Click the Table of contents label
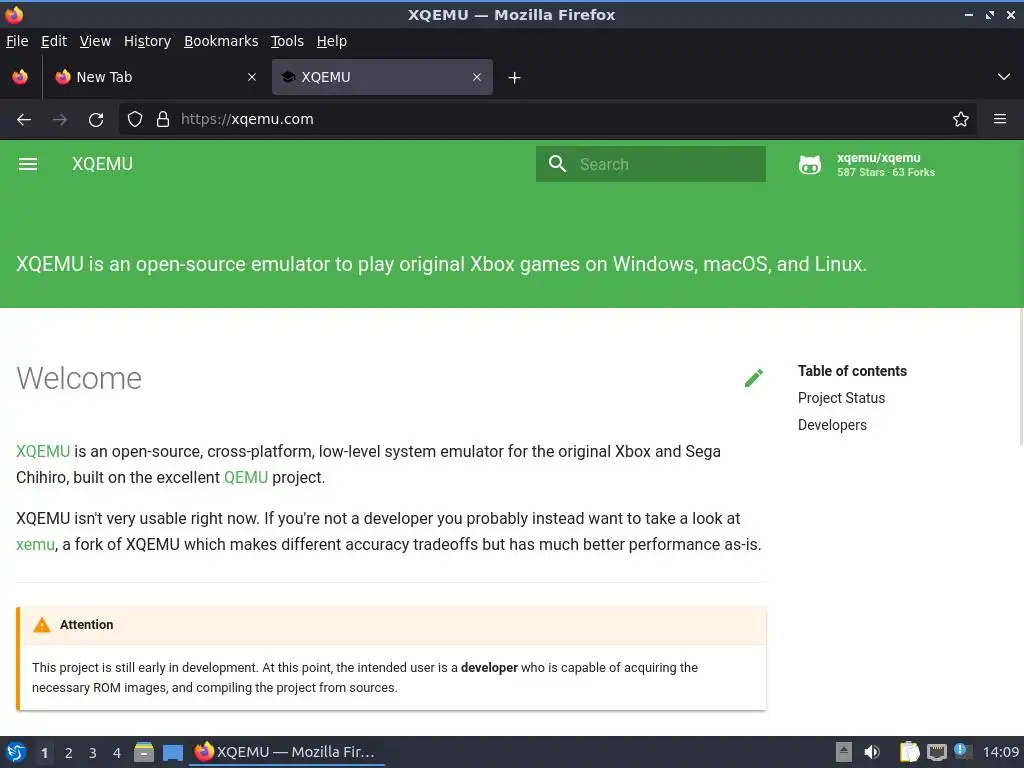Image resolution: width=1024 pixels, height=768 pixels. tap(852, 371)
